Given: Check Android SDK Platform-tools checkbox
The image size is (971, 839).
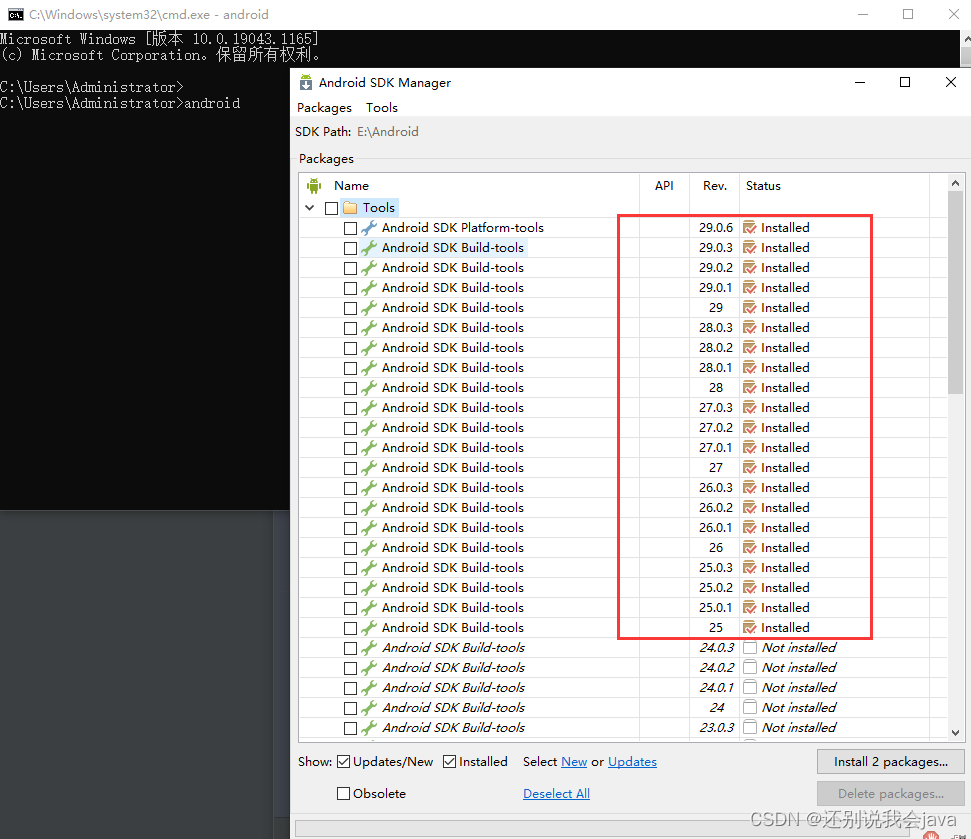Looking at the screenshot, I should coord(351,228).
